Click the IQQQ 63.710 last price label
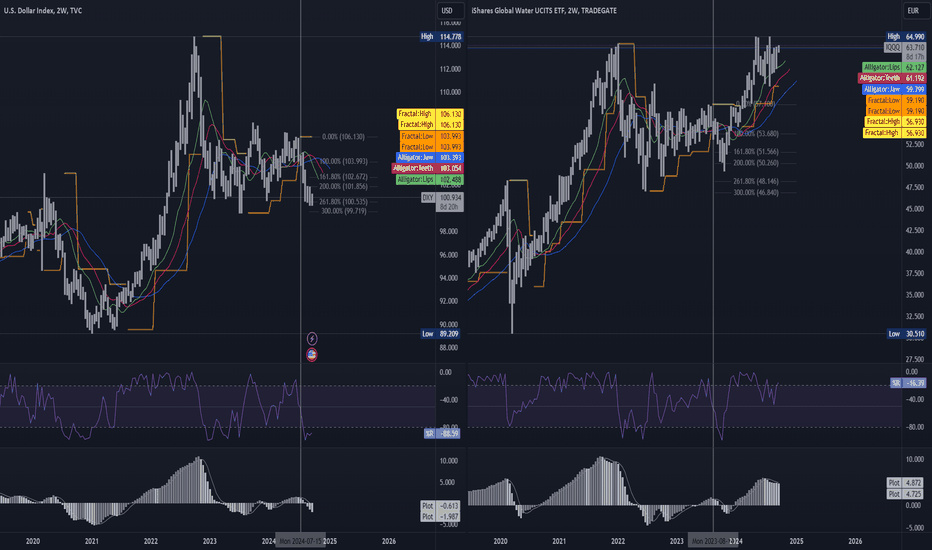 click(905, 48)
